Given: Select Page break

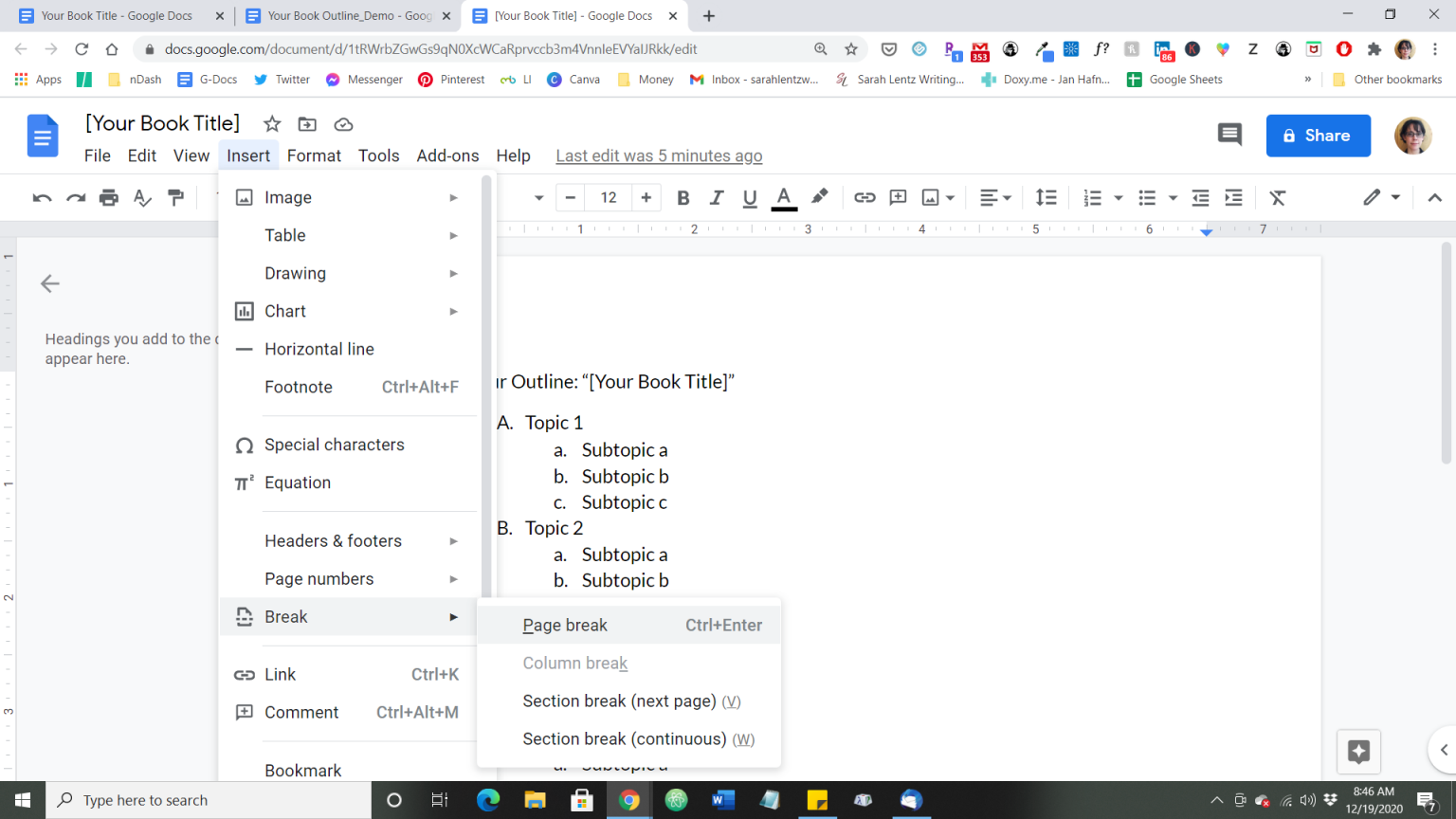Looking at the screenshot, I should tap(628, 625).
